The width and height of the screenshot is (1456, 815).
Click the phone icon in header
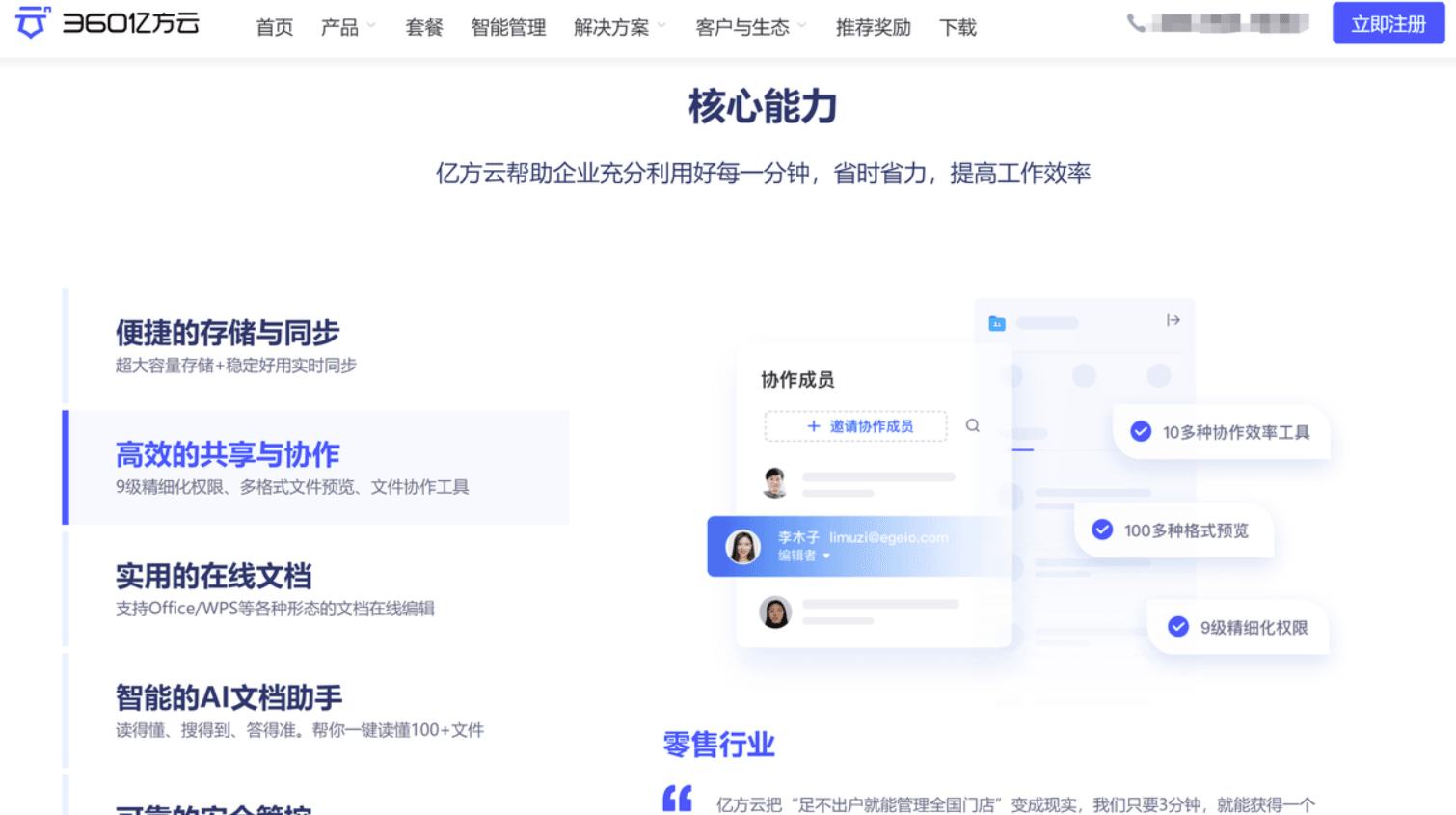tap(1137, 23)
